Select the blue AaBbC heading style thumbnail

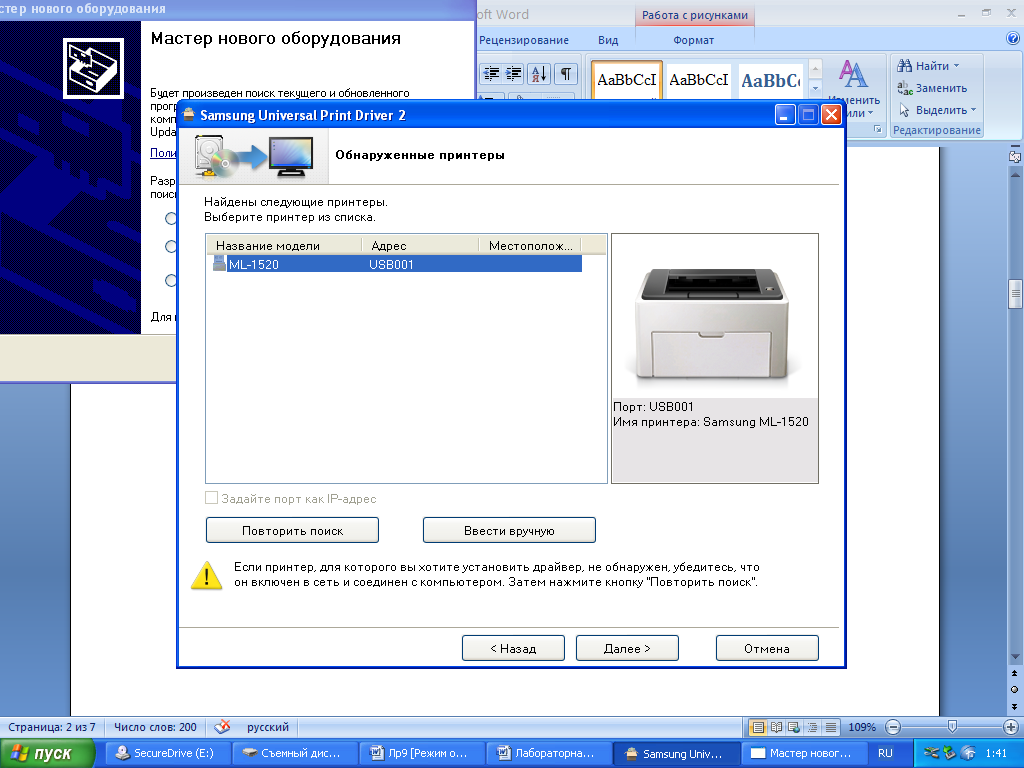coord(771,80)
